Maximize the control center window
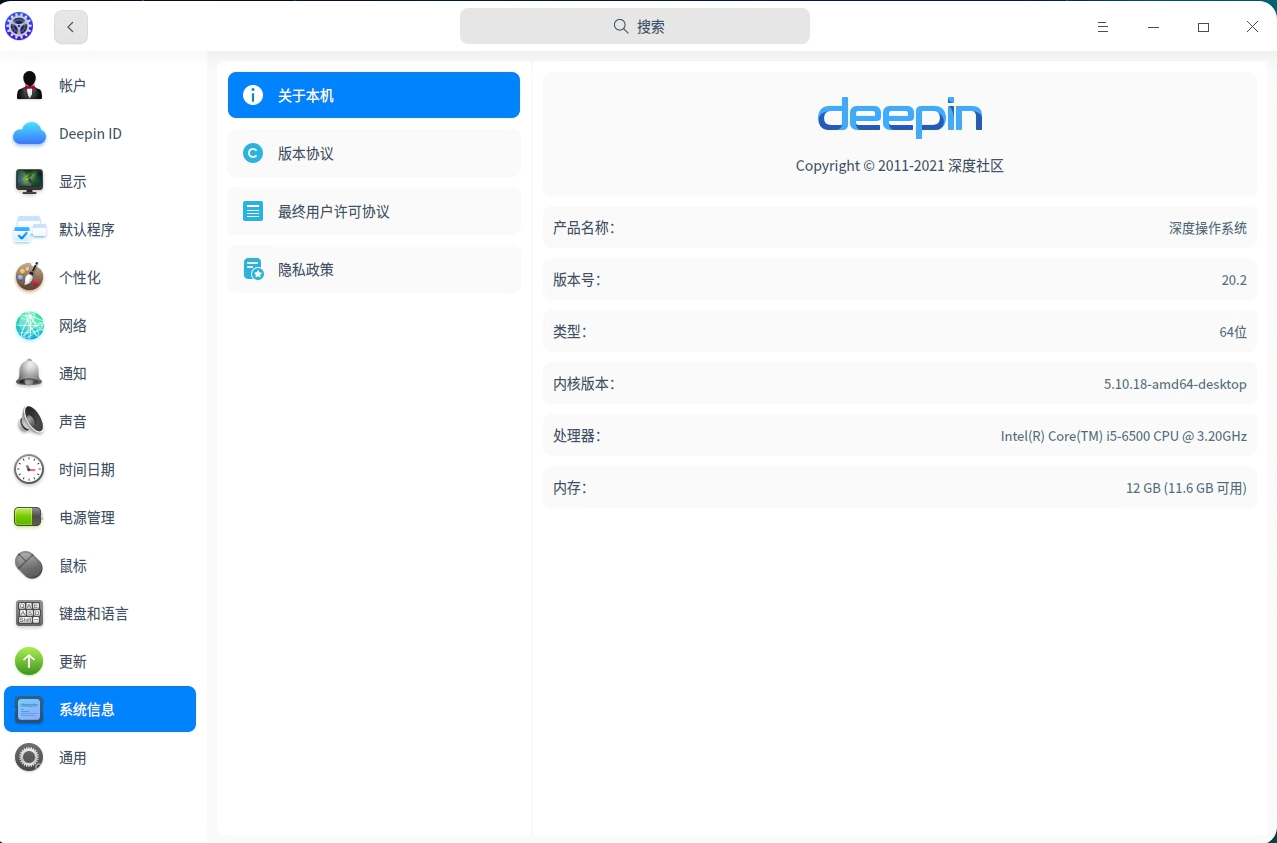1277x843 pixels. pyautogui.click(x=1204, y=27)
